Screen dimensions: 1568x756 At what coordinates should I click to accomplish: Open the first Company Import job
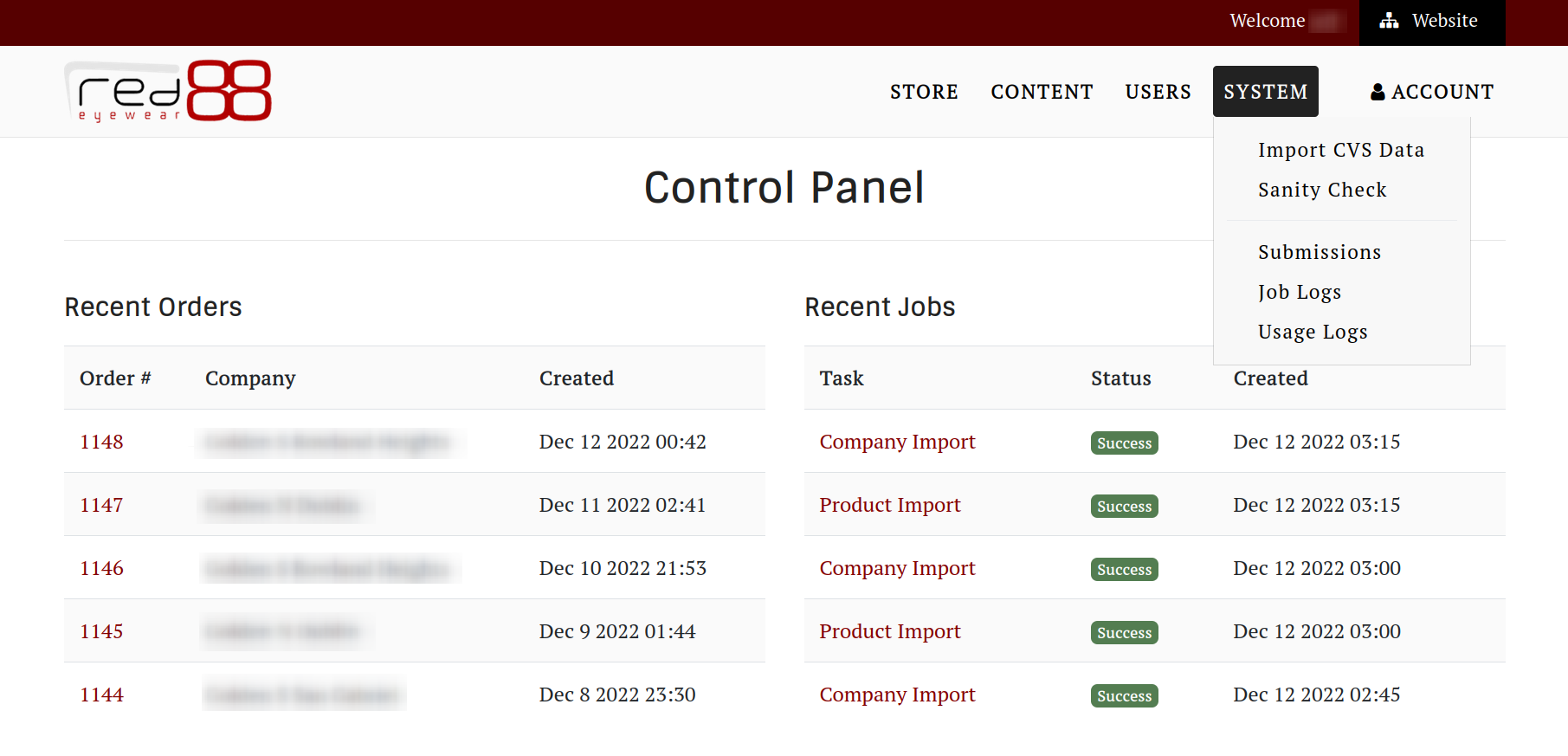tap(897, 442)
